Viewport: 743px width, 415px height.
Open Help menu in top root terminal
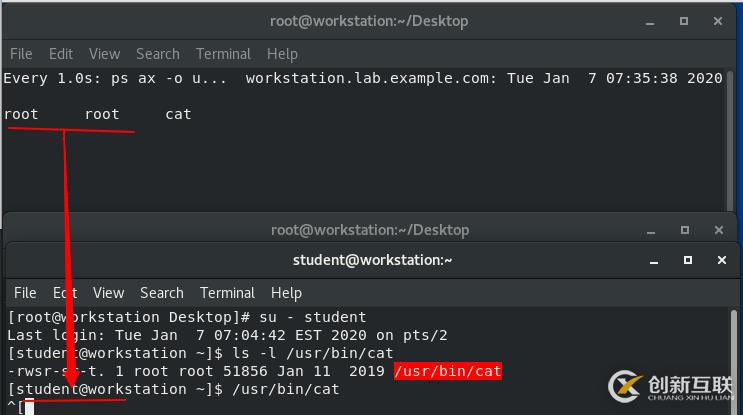point(282,54)
